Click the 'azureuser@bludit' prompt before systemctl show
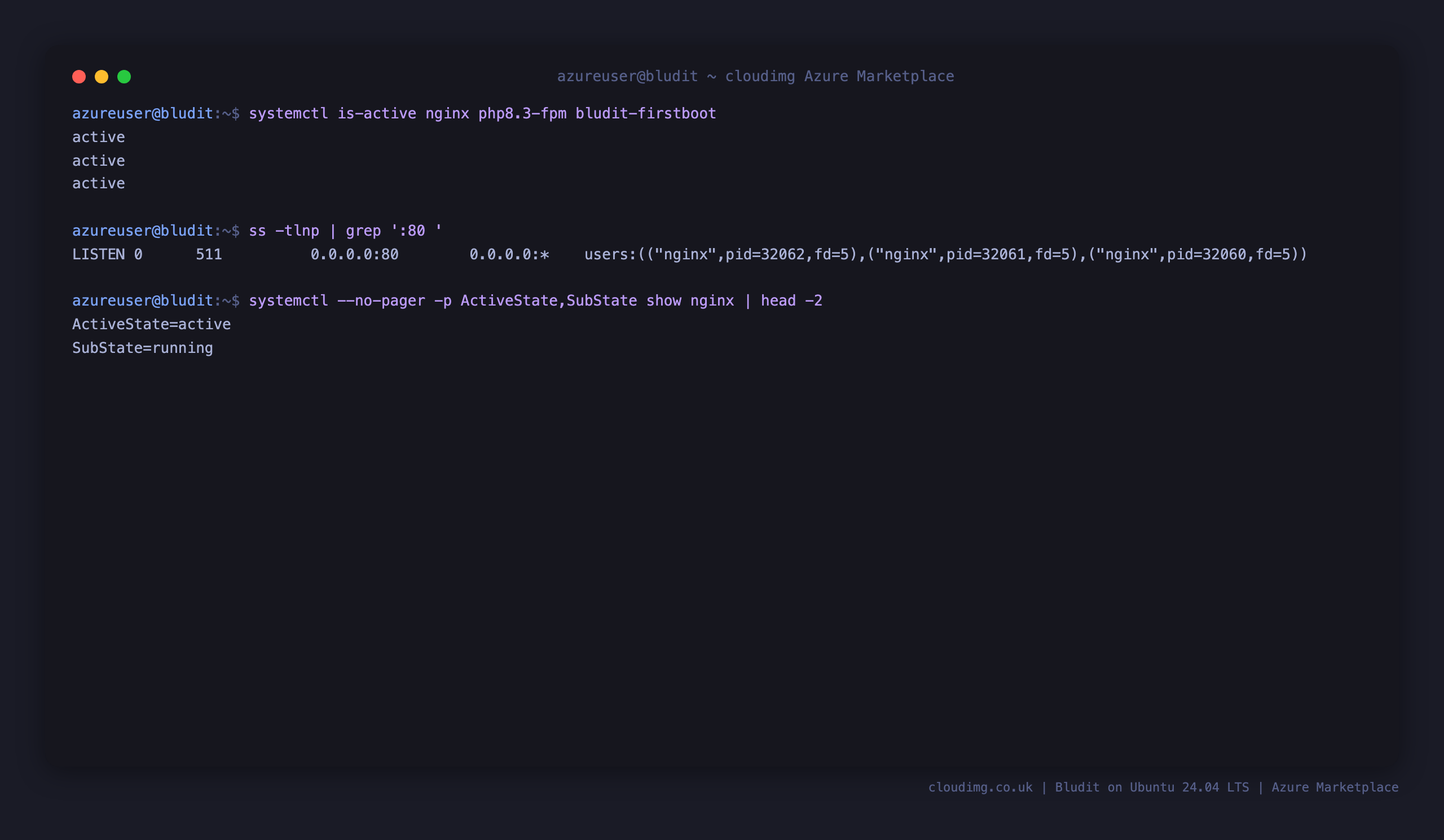This screenshot has width=1444, height=840. tap(143, 300)
